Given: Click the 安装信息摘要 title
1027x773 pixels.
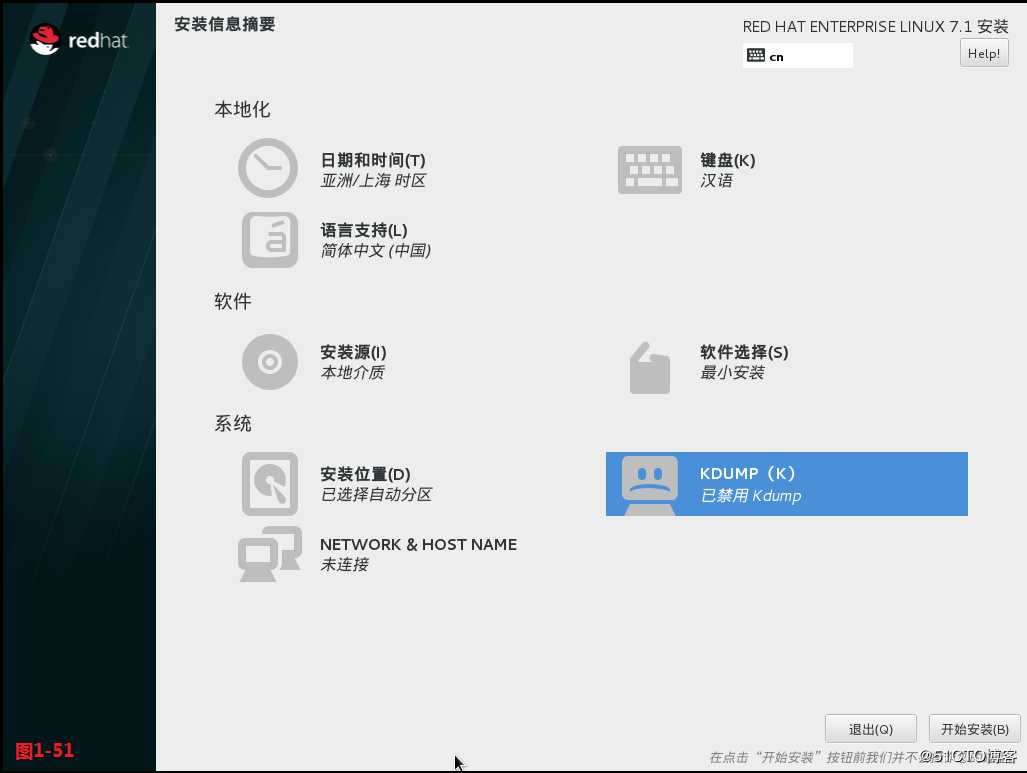Looking at the screenshot, I should (x=225, y=24).
